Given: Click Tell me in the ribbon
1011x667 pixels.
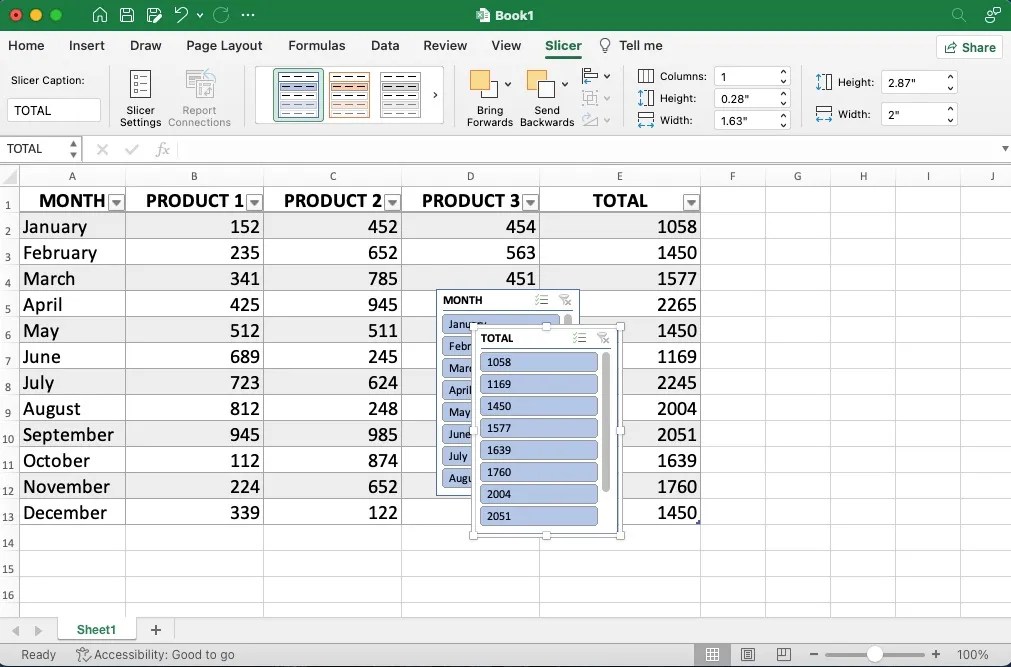Looking at the screenshot, I should [x=641, y=46].
